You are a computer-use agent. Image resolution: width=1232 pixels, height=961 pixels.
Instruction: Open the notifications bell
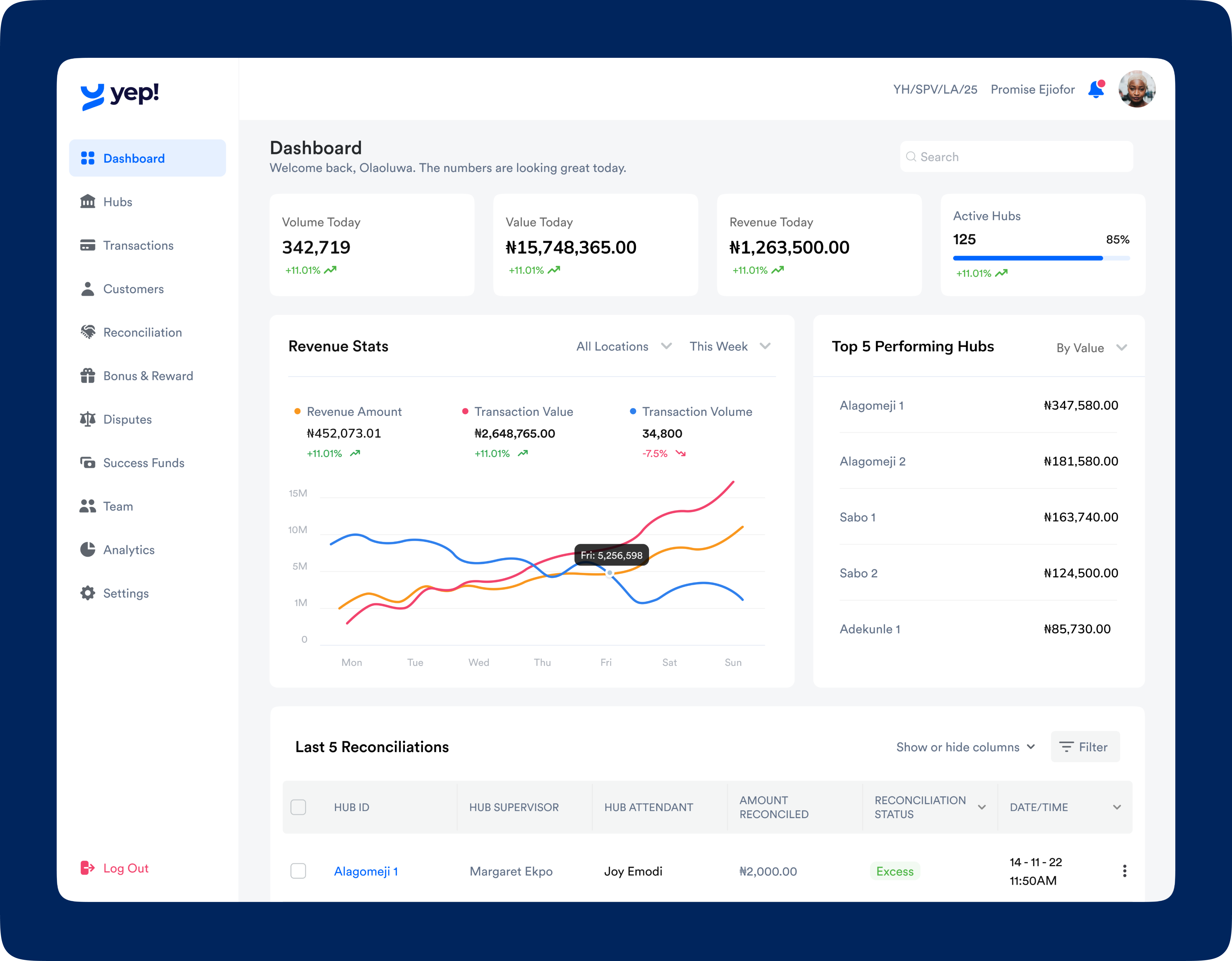pyautogui.click(x=1097, y=89)
